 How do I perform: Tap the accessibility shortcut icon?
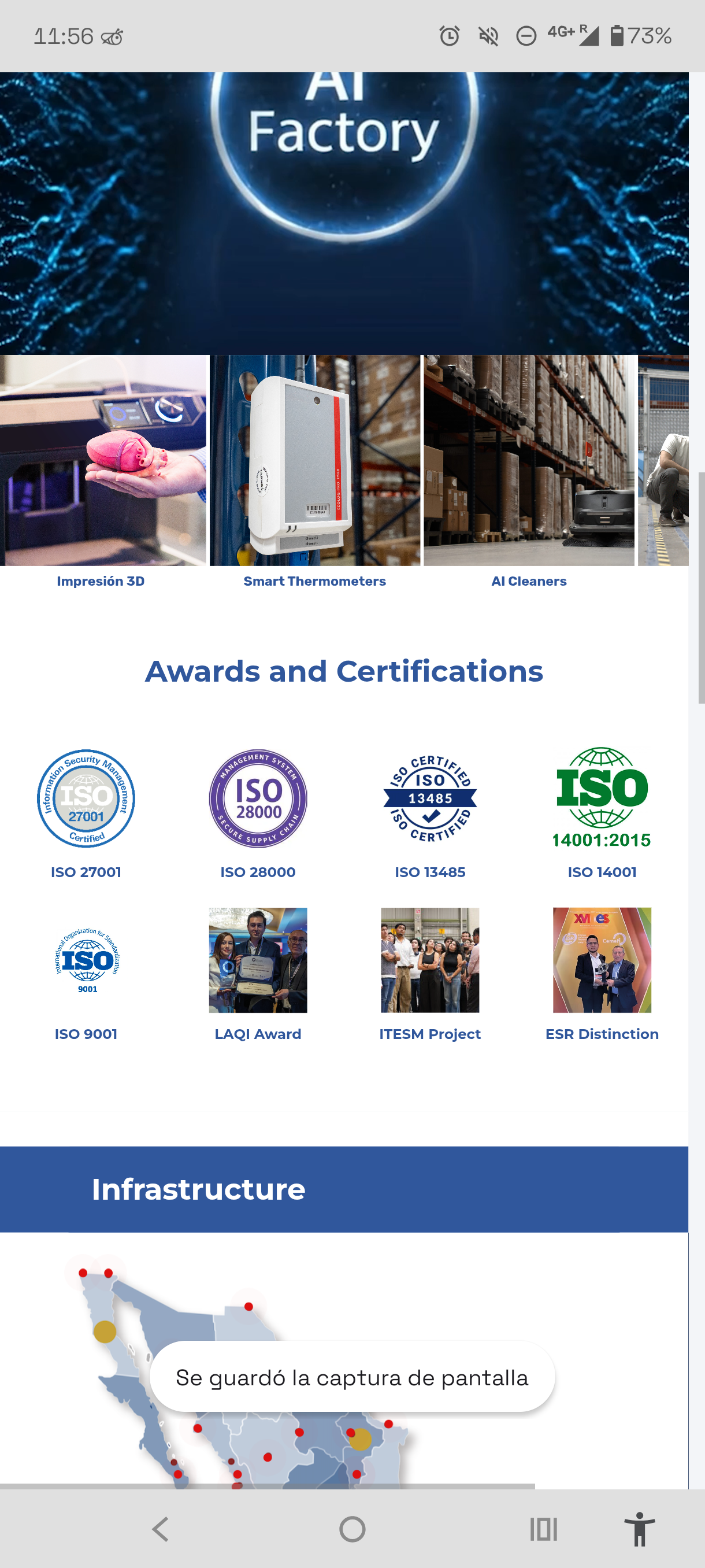point(639,1529)
